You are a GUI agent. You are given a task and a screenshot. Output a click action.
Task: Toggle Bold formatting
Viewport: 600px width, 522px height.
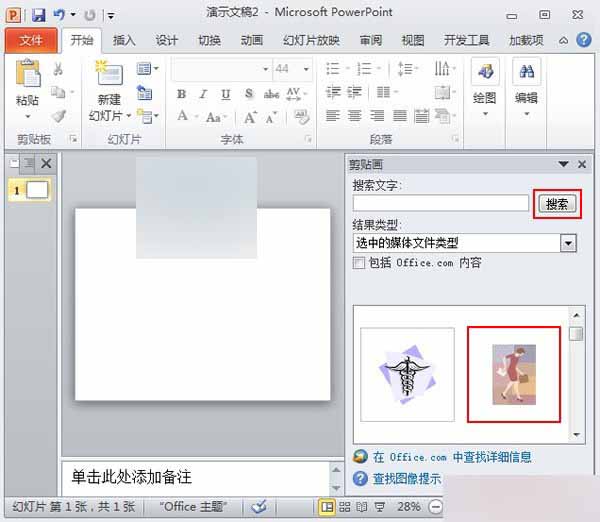click(181, 94)
